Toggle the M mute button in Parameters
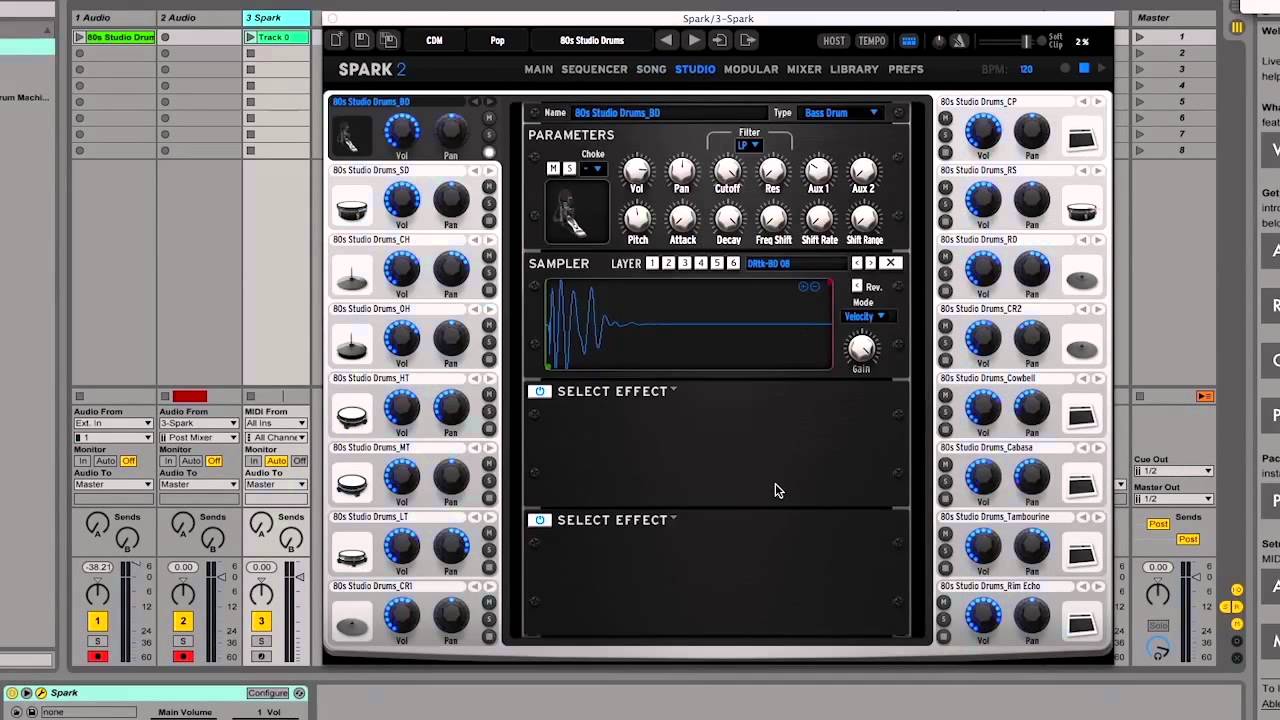Viewport: 1280px width, 720px height. tap(553, 169)
